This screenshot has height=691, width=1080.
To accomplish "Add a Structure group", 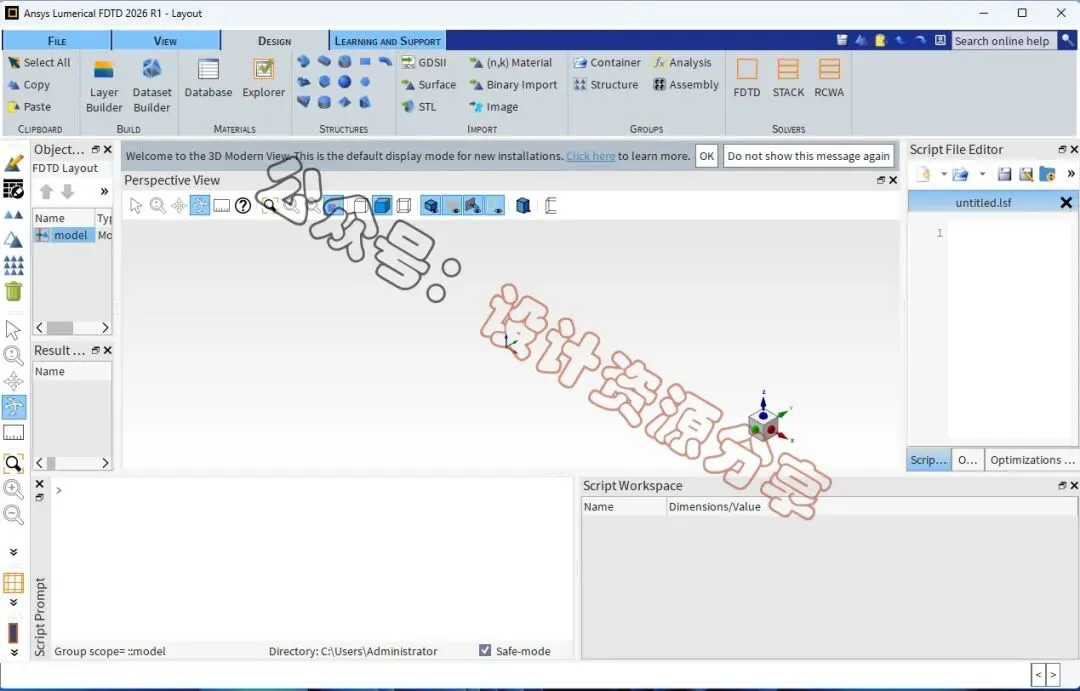I will coord(605,85).
